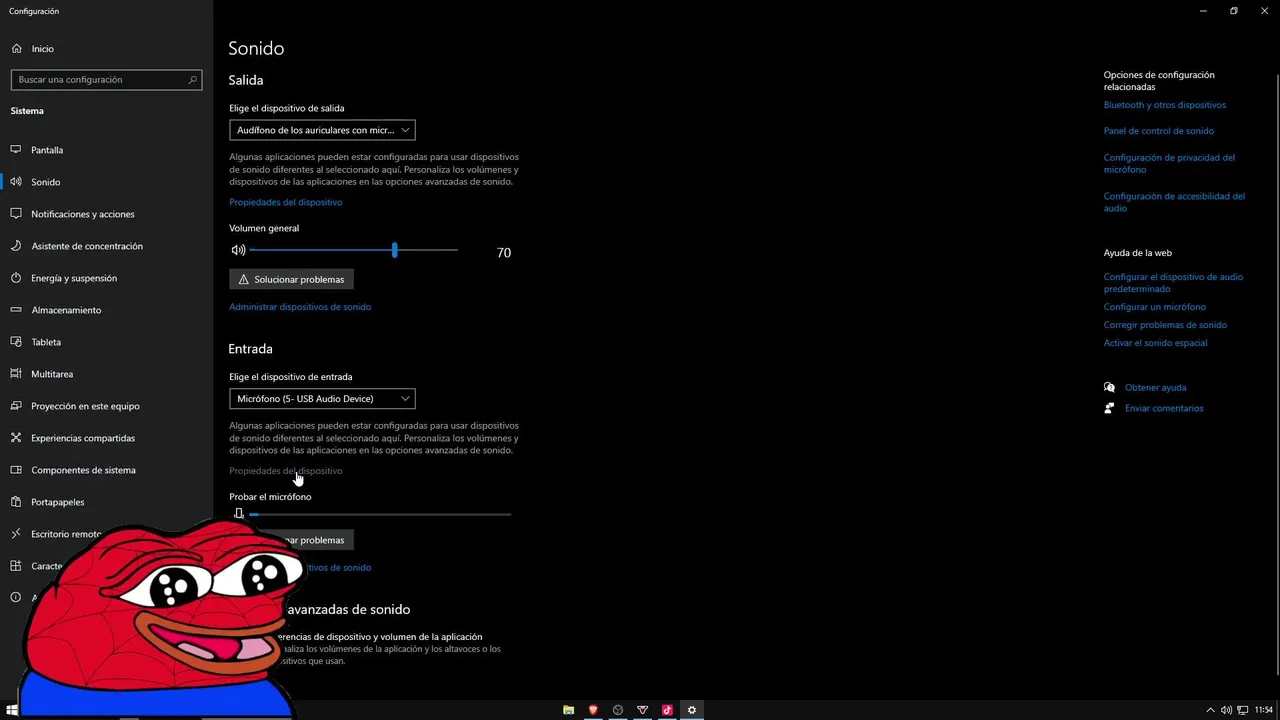Click the volume value 70
The height and width of the screenshot is (720, 1280).
[504, 253]
